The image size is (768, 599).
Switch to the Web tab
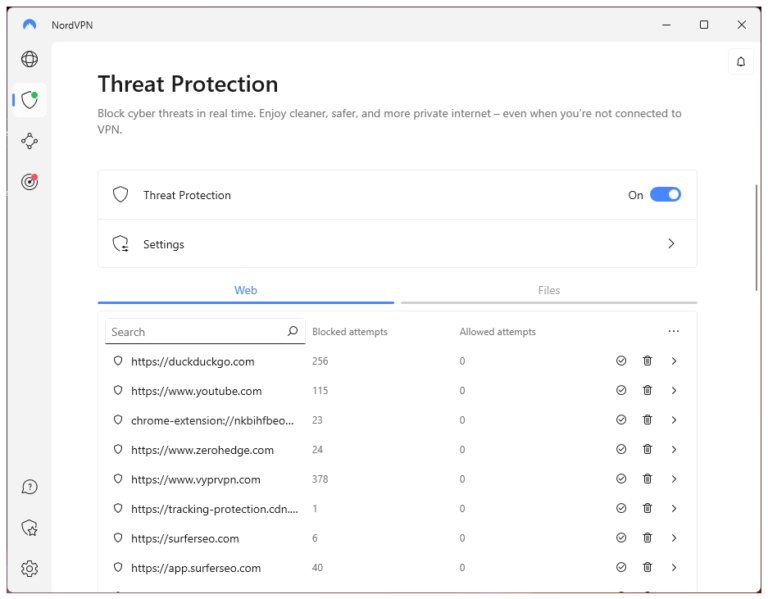[245, 290]
